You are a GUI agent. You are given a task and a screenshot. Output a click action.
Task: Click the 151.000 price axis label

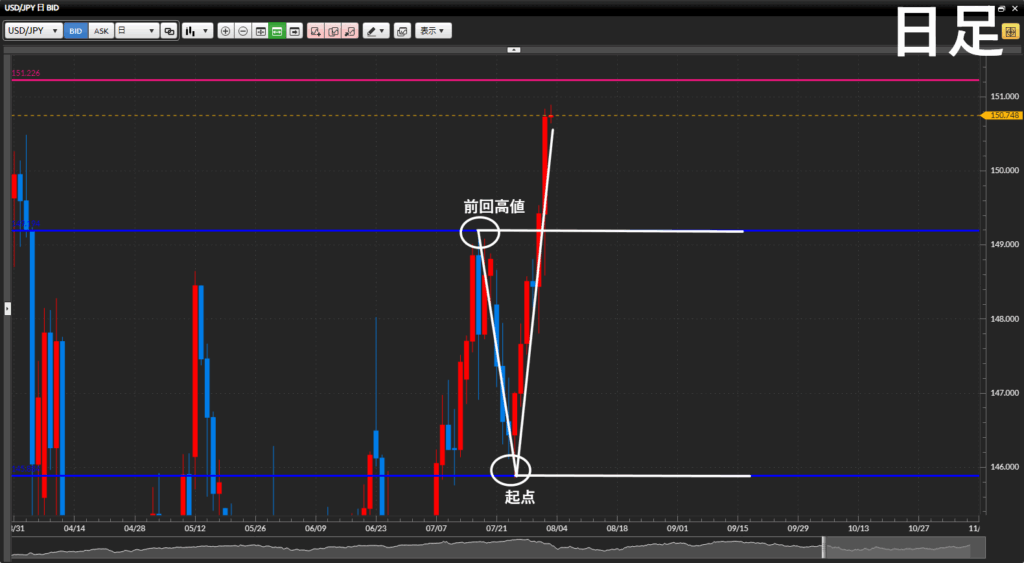pyautogui.click(x=1004, y=96)
